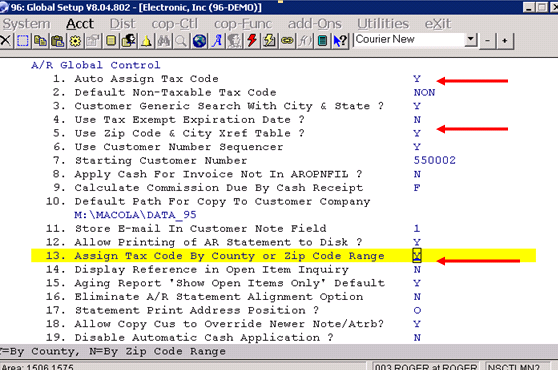The height and width of the screenshot is (373, 559).
Task: Click O value for Statement Print Address Position
Action: tap(417, 311)
